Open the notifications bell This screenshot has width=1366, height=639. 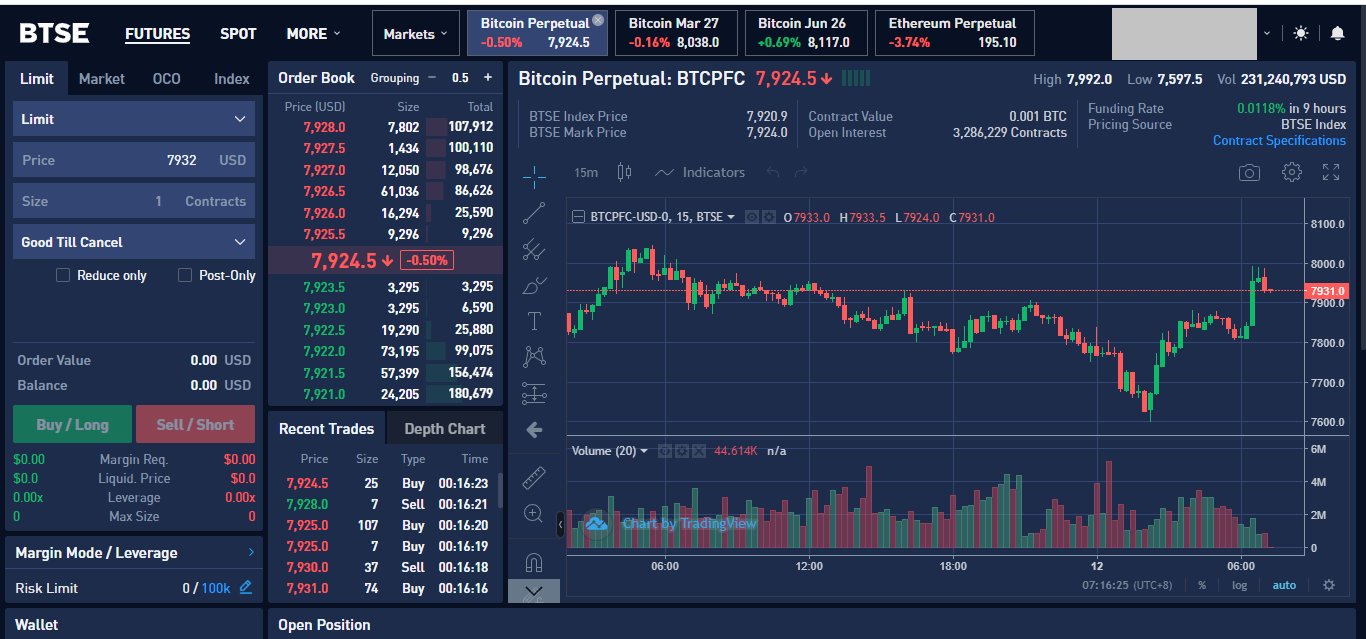pyautogui.click(x=1337, y=33)
